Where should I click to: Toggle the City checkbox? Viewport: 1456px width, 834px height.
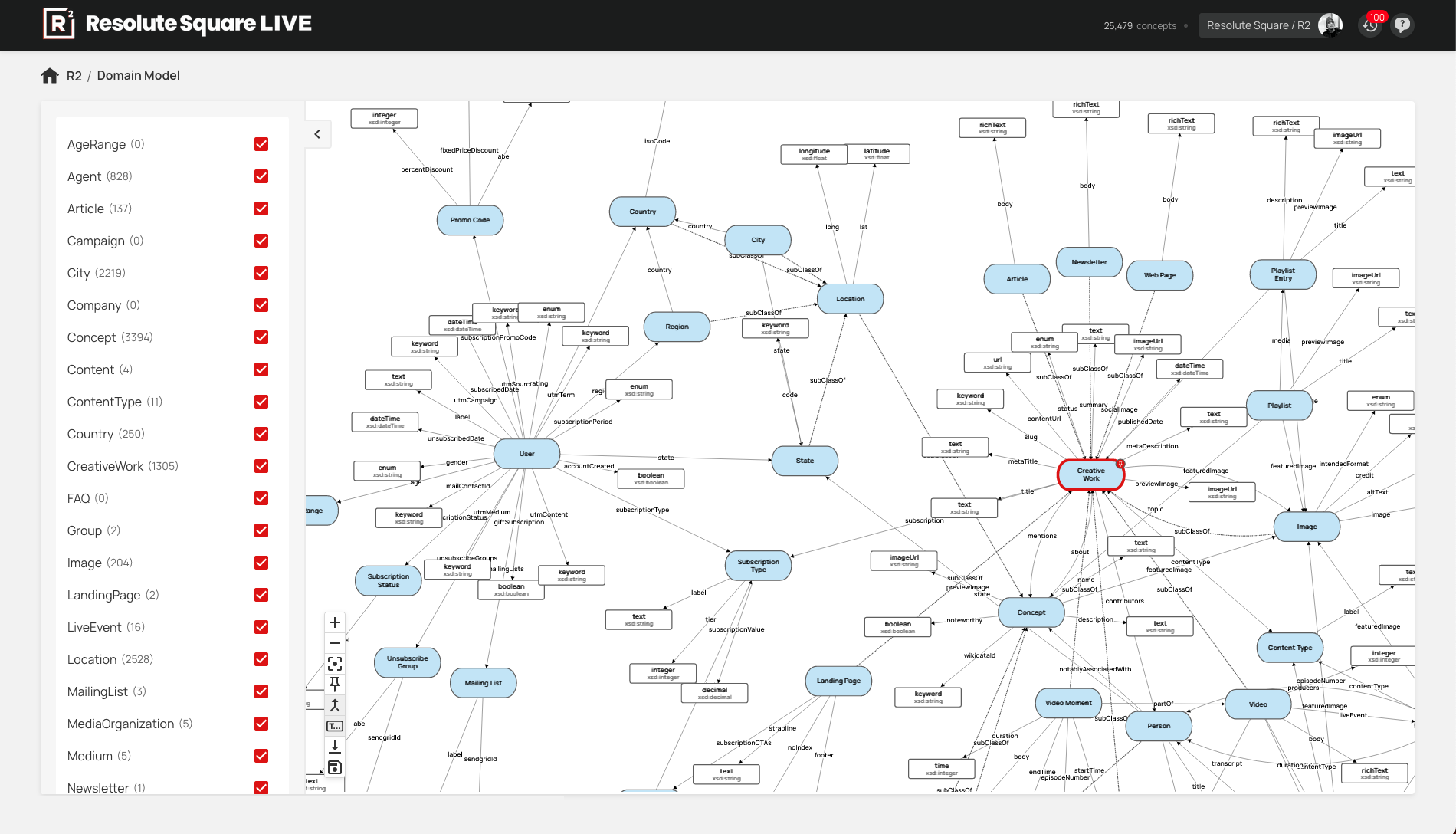(x=261, y=273)
